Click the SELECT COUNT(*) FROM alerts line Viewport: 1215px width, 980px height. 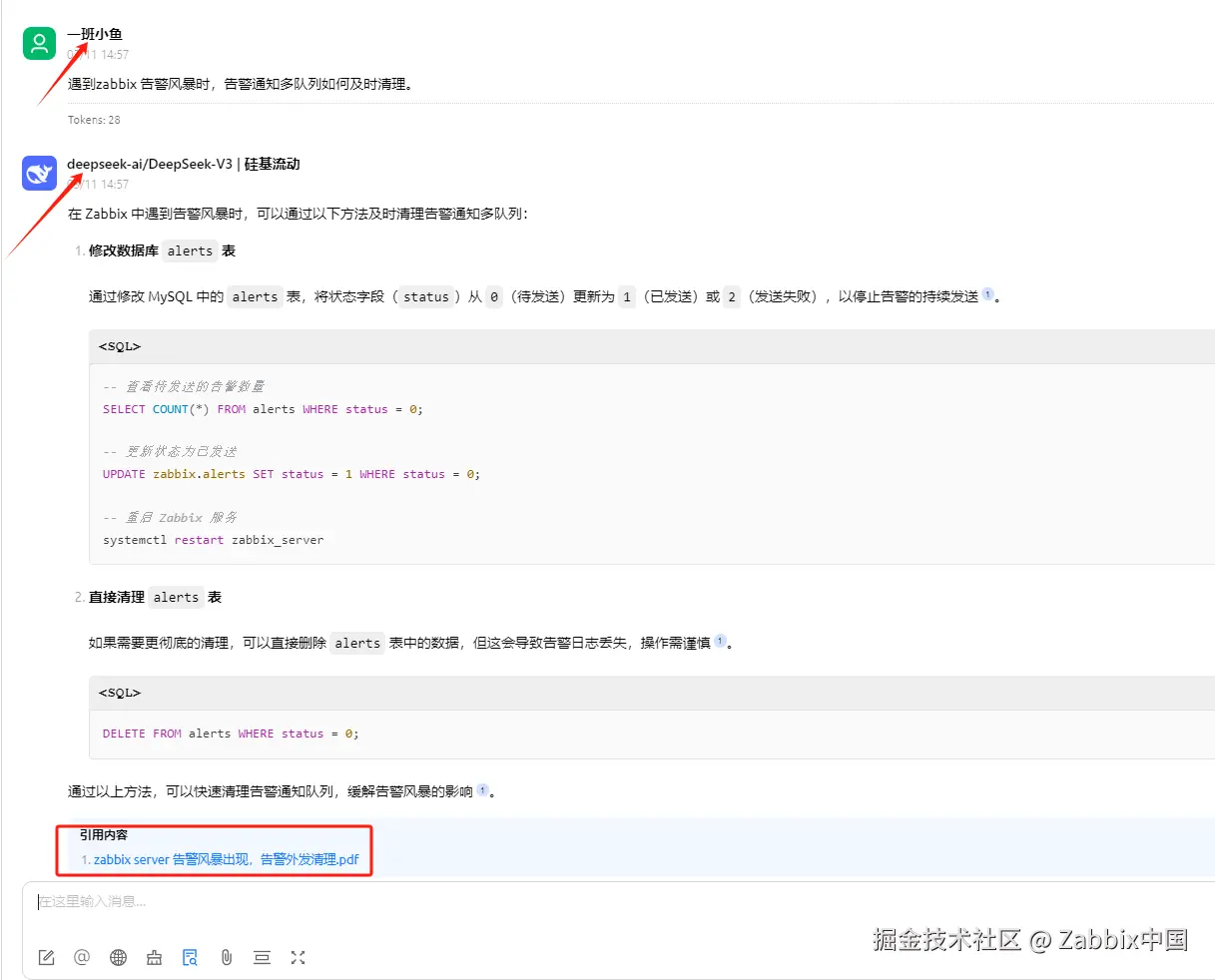pos(263,409)
